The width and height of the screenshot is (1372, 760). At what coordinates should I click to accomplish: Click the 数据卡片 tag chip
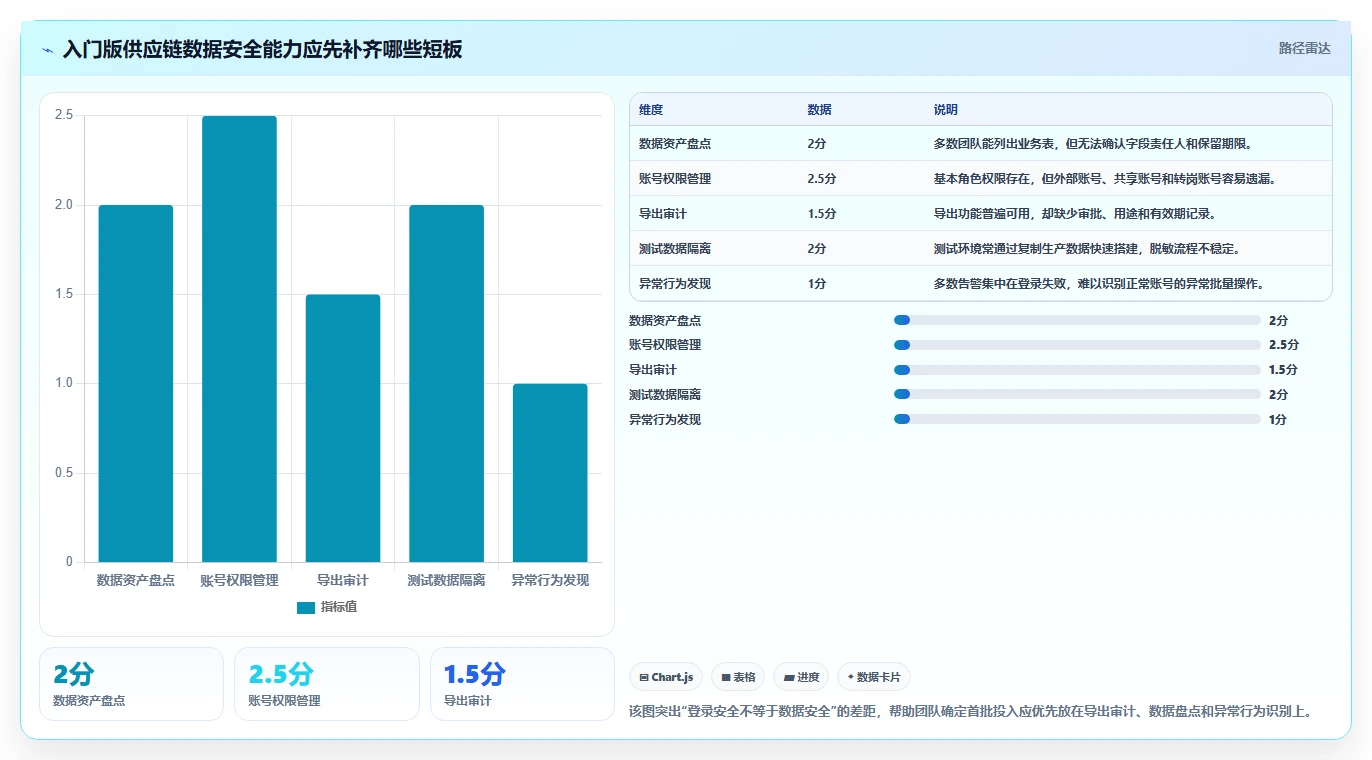coord(874,677)
